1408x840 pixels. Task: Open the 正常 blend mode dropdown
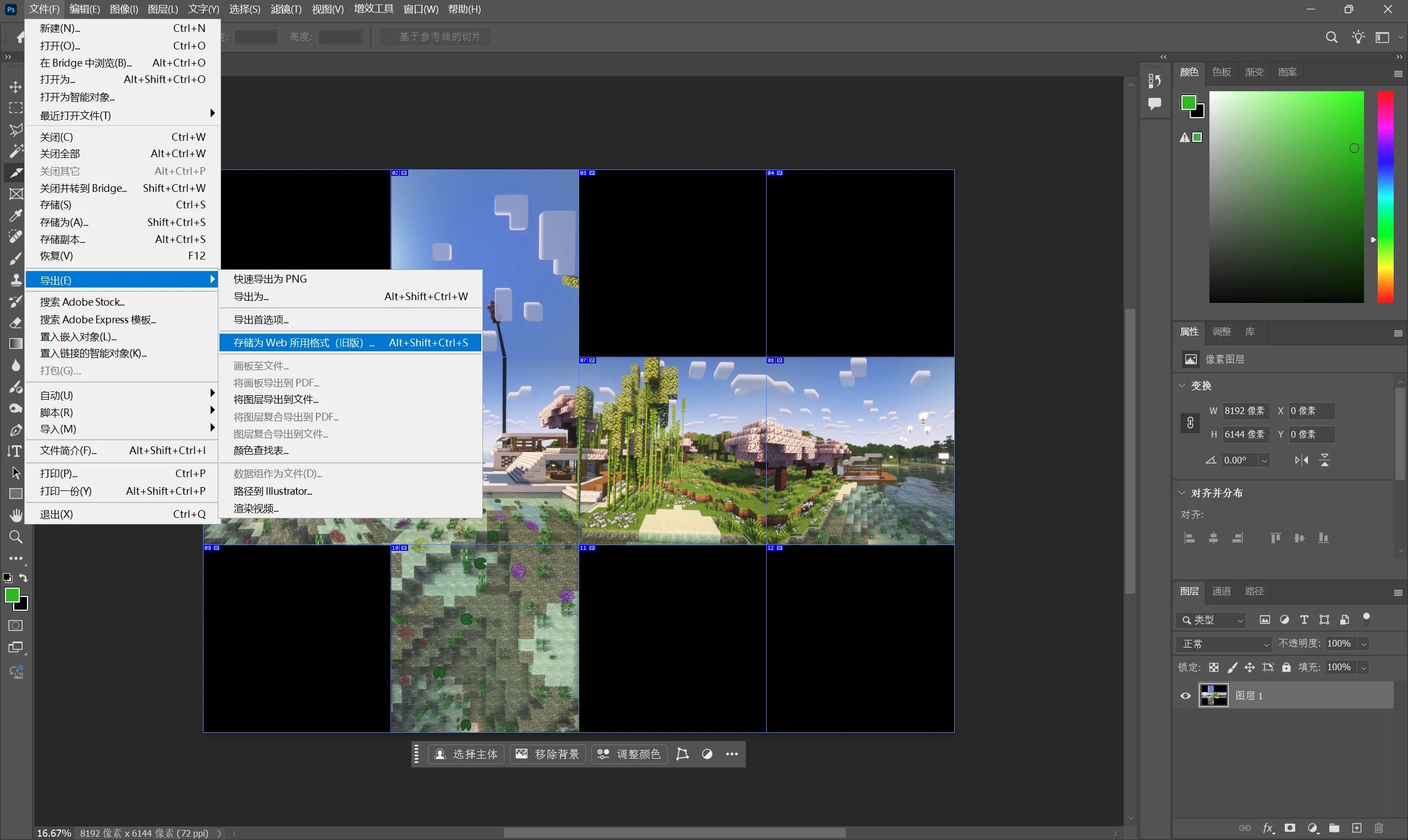click(x=1224, y=644)
